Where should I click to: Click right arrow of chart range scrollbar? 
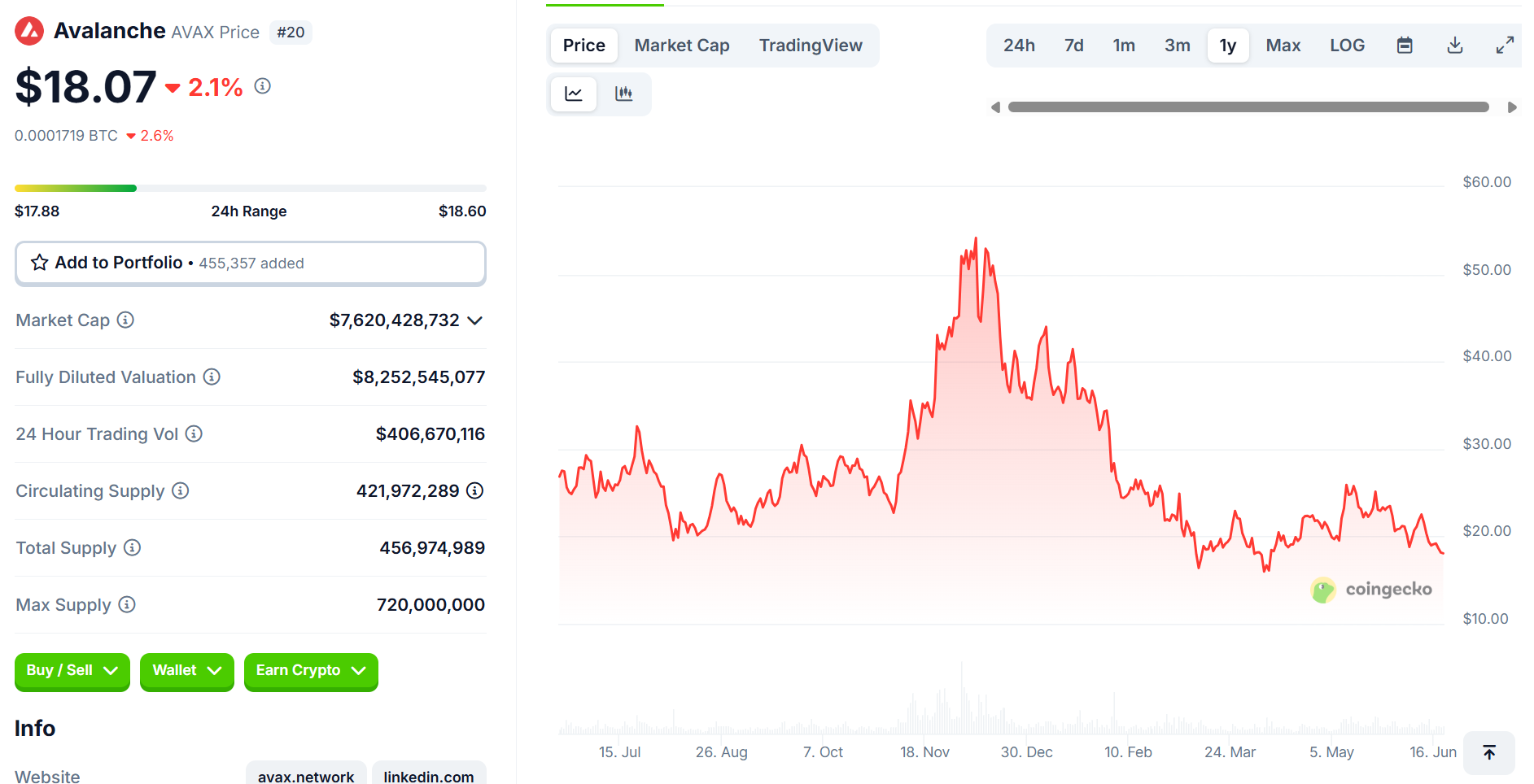[1513, 107]
